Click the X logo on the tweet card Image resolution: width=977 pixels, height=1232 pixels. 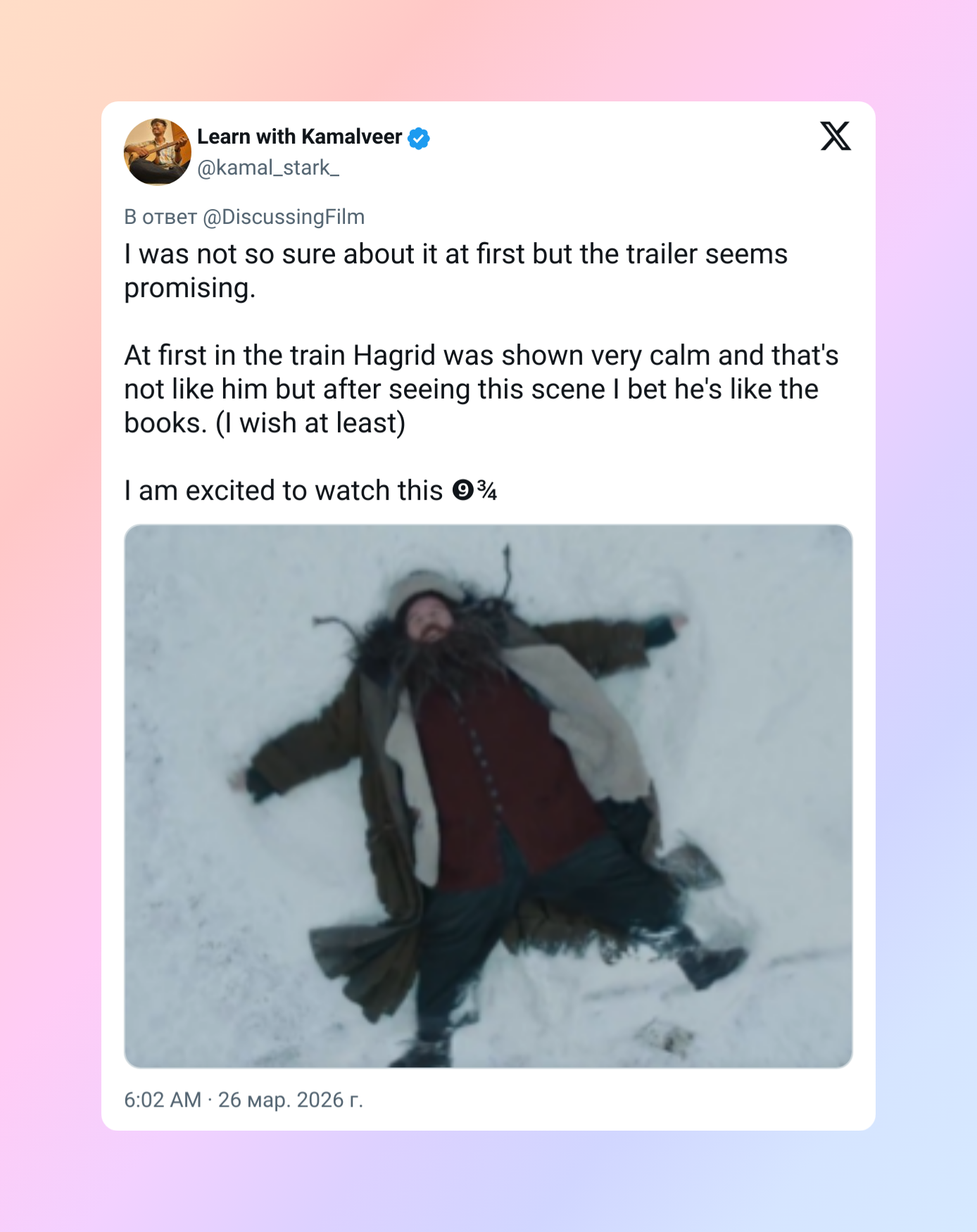836,136
